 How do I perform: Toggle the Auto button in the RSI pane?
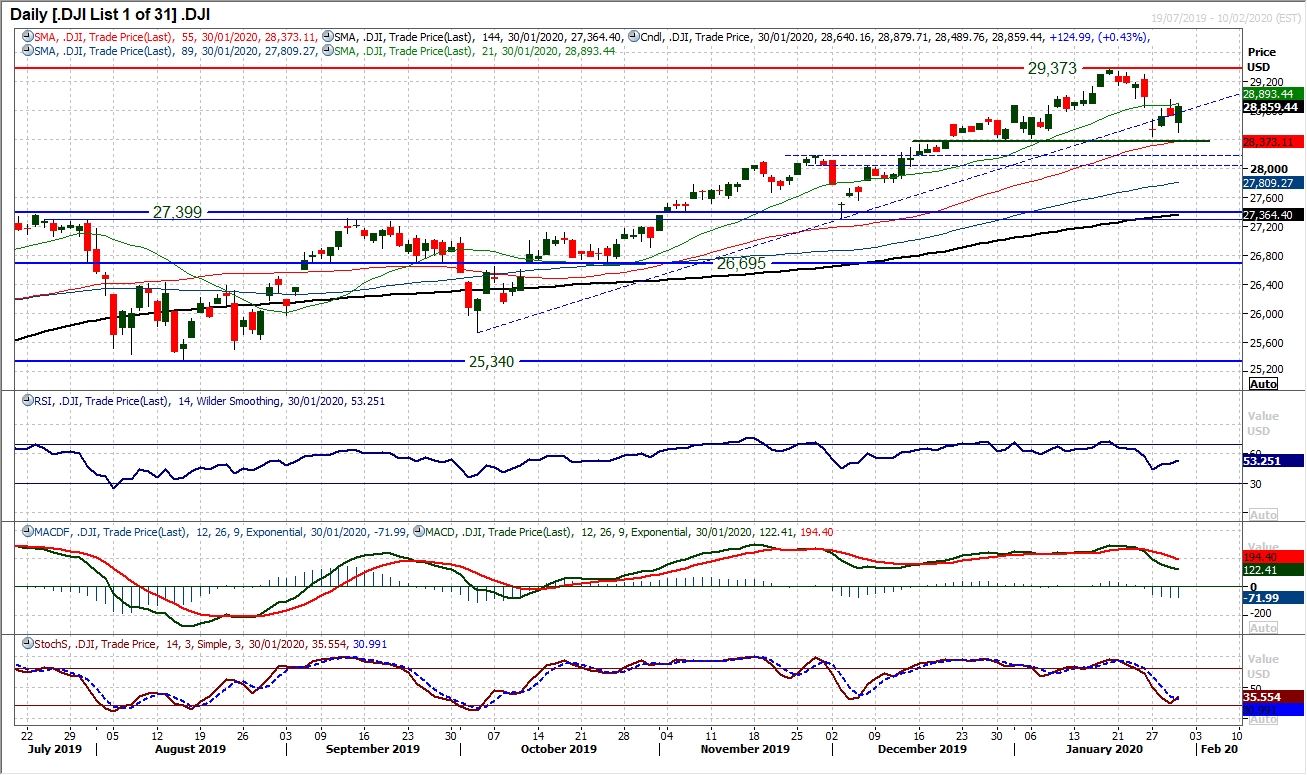1262,513
